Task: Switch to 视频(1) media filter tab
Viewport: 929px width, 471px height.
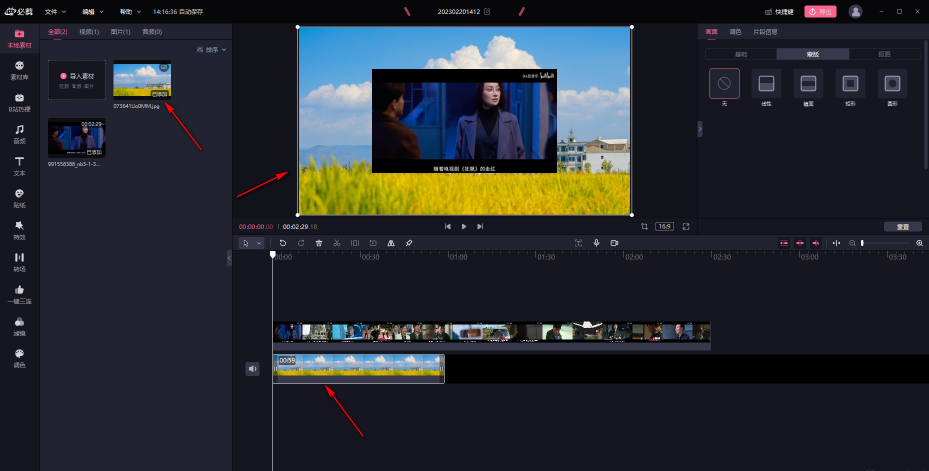Action: pyautogui.click(x=89, y=32)
